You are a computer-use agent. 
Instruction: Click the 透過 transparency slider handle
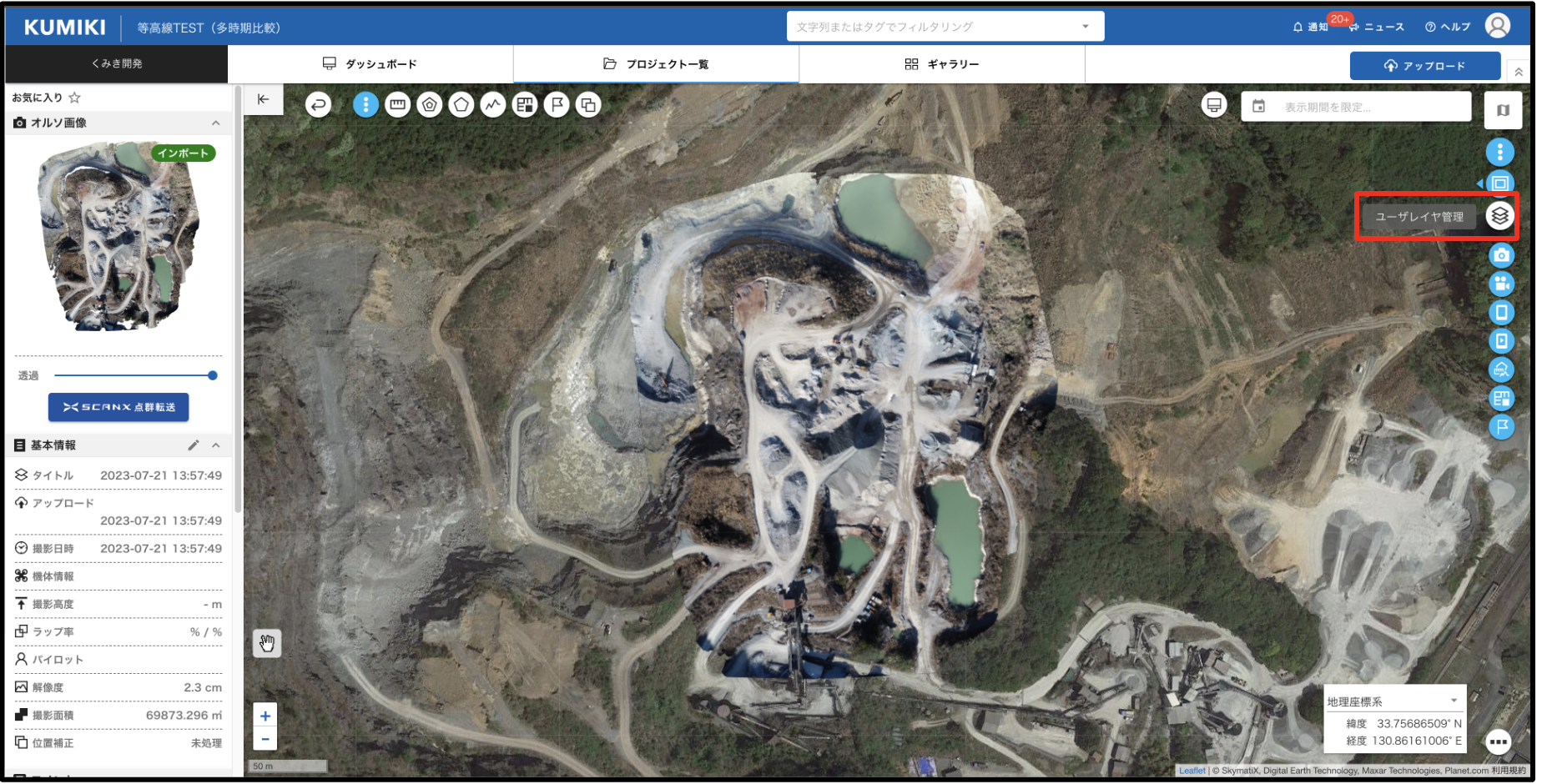click(213, 375)
